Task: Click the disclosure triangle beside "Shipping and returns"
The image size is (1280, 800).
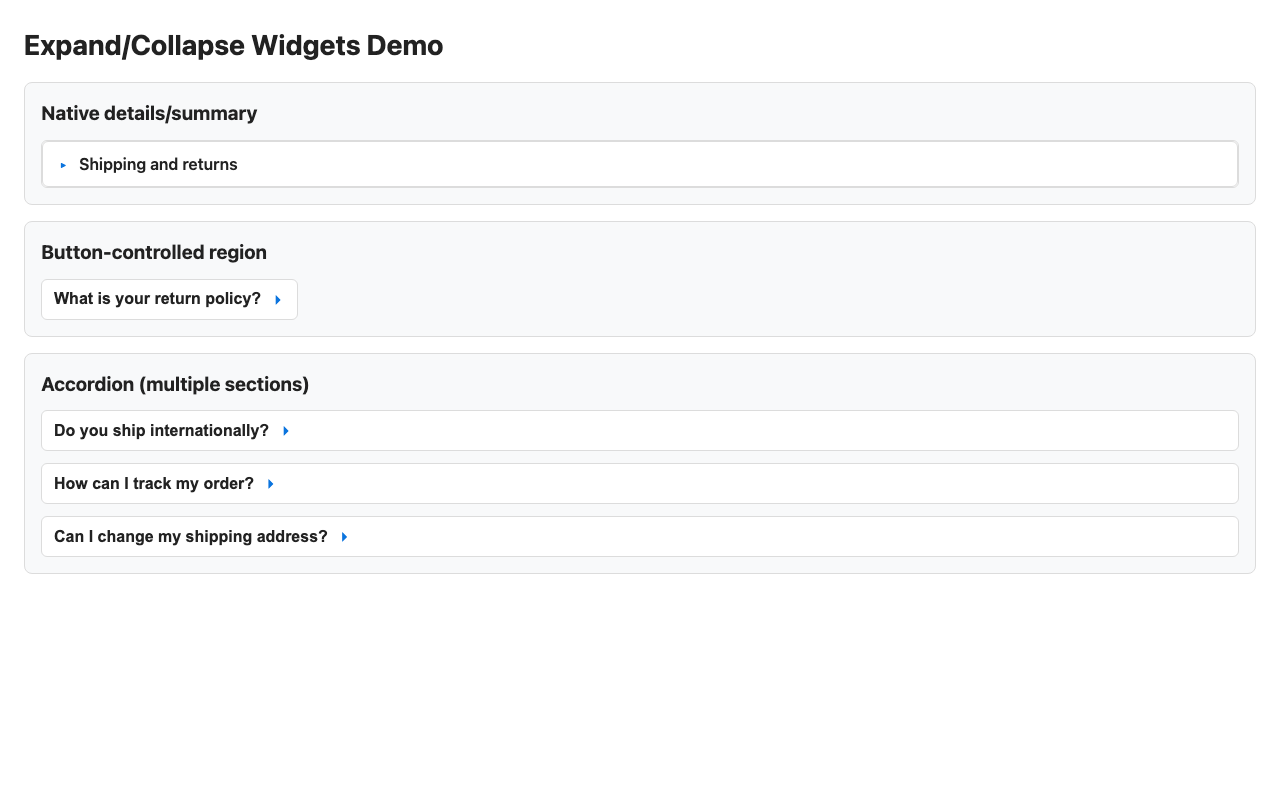Action: [x=62, y=164]
